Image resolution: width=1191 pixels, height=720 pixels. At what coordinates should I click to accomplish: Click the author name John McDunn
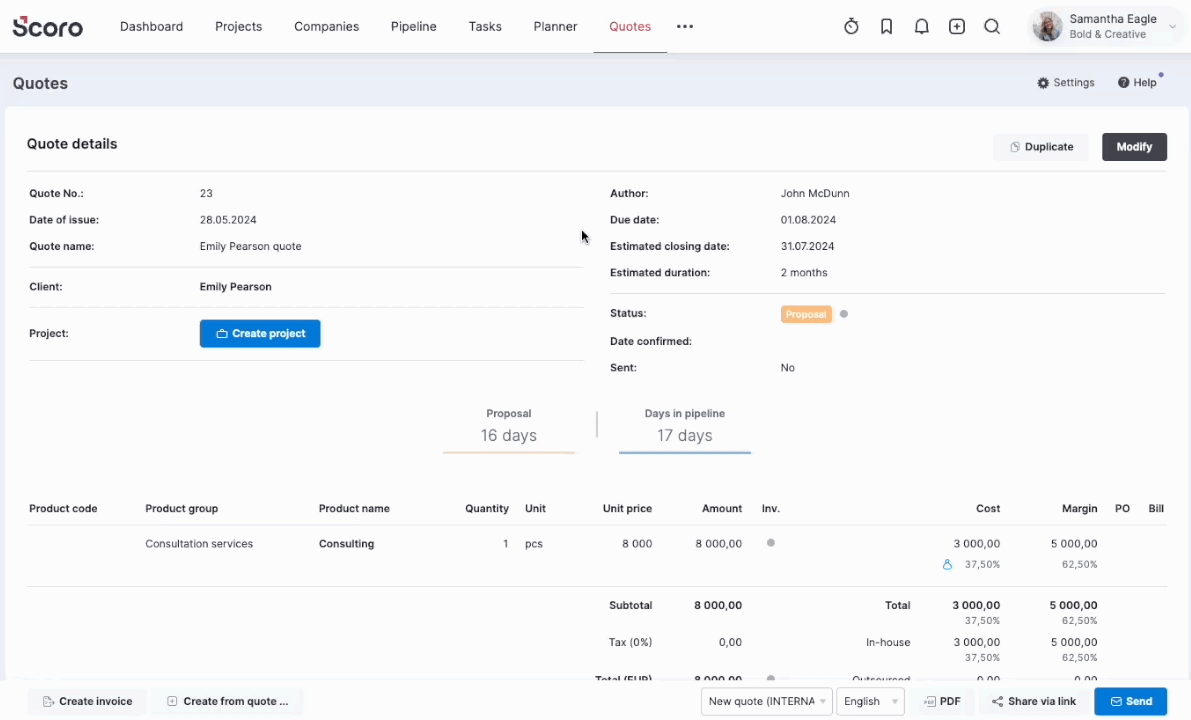coord(815,193)
